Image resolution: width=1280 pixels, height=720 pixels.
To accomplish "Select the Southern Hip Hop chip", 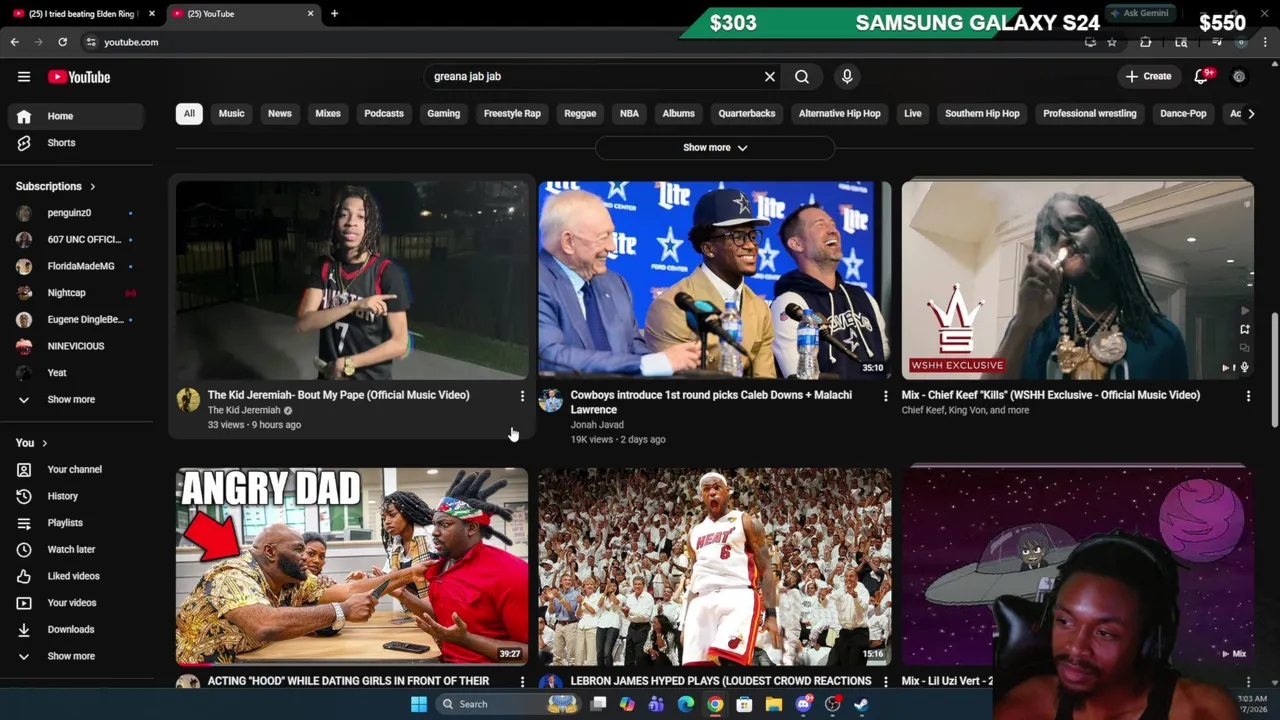I will (x=982, y=114).
